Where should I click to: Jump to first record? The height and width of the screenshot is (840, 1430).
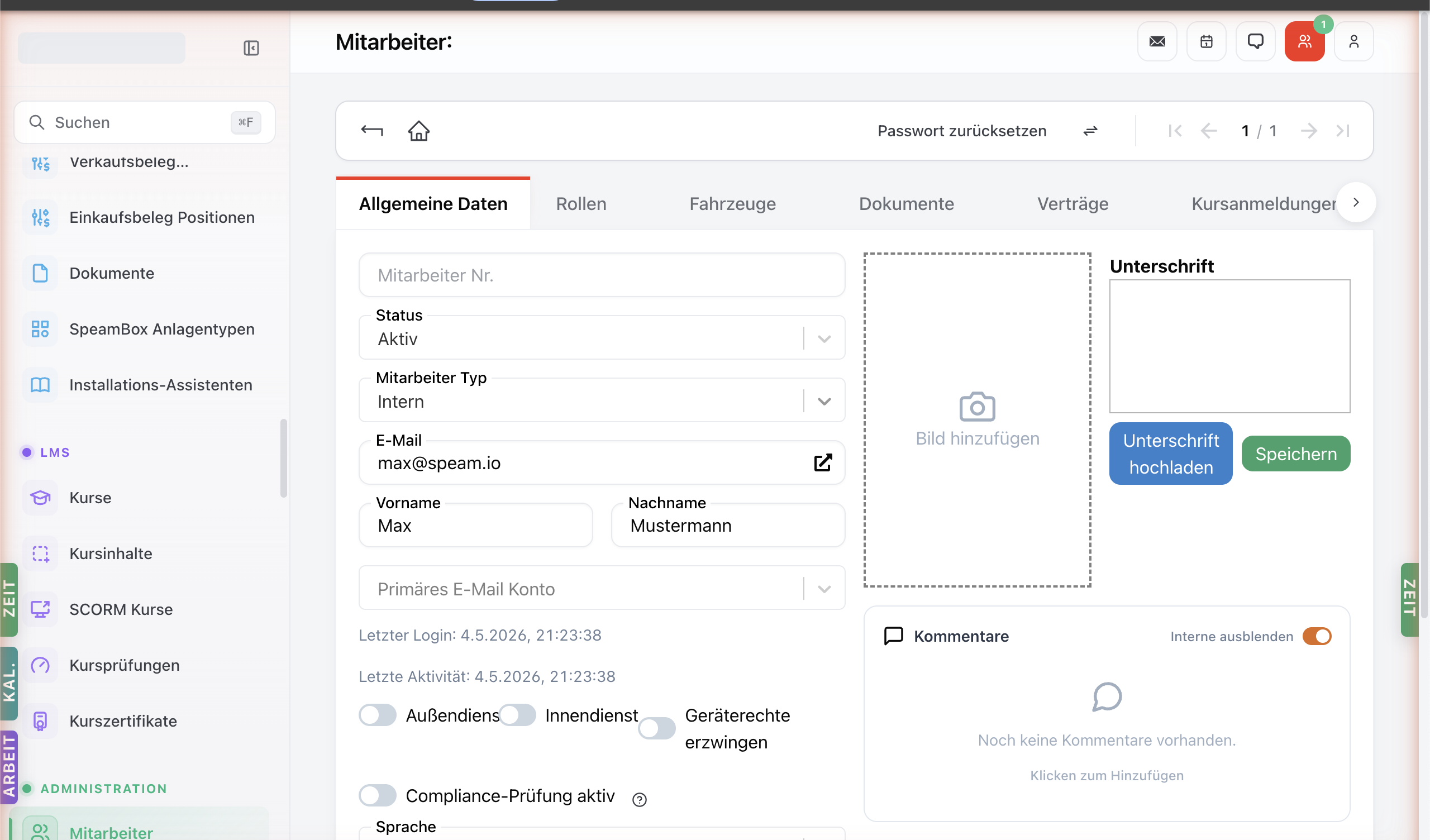(x=1175, y=131)
